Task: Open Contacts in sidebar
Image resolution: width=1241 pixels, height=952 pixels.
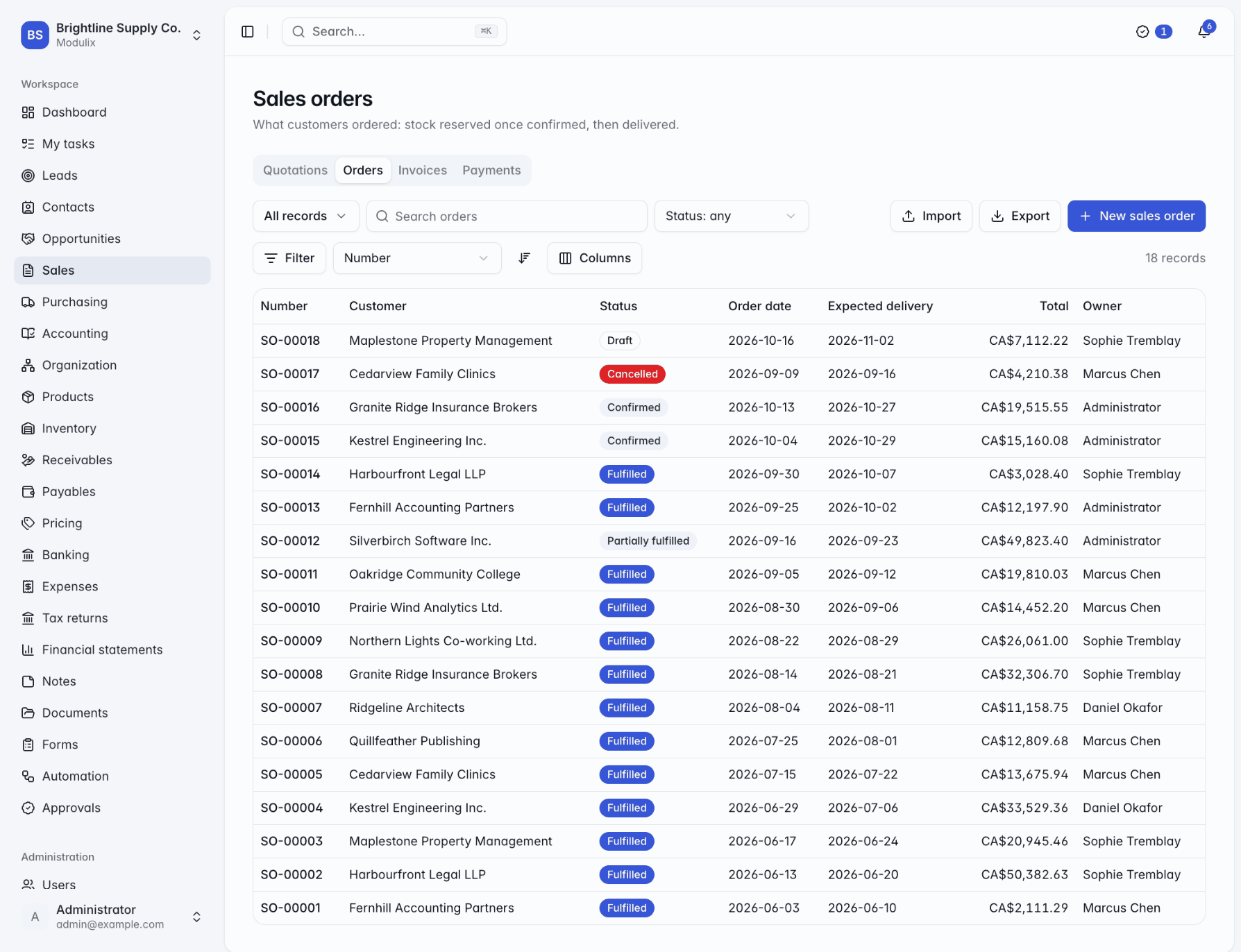Action: (112, 207)
